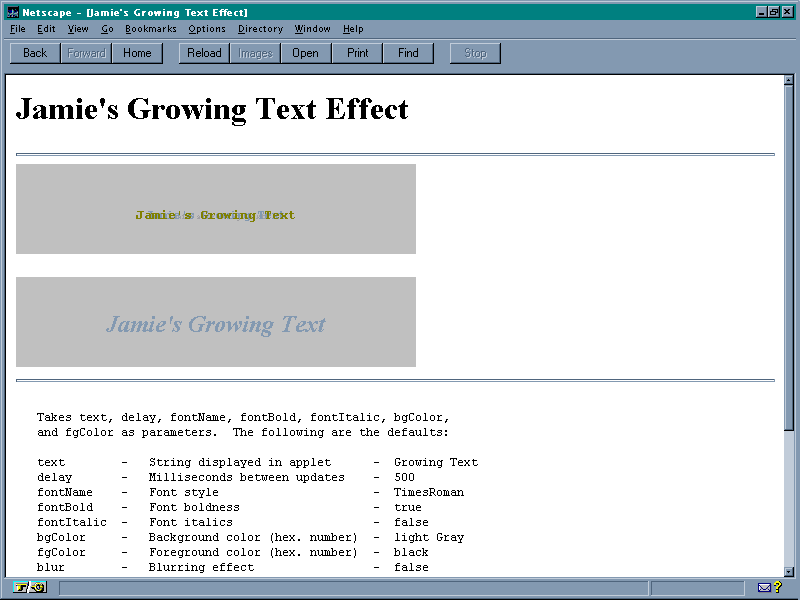The image size is (800, 600).
Task: Expand the Options menu
Action: pyautogui.click(x=207, y=29)
